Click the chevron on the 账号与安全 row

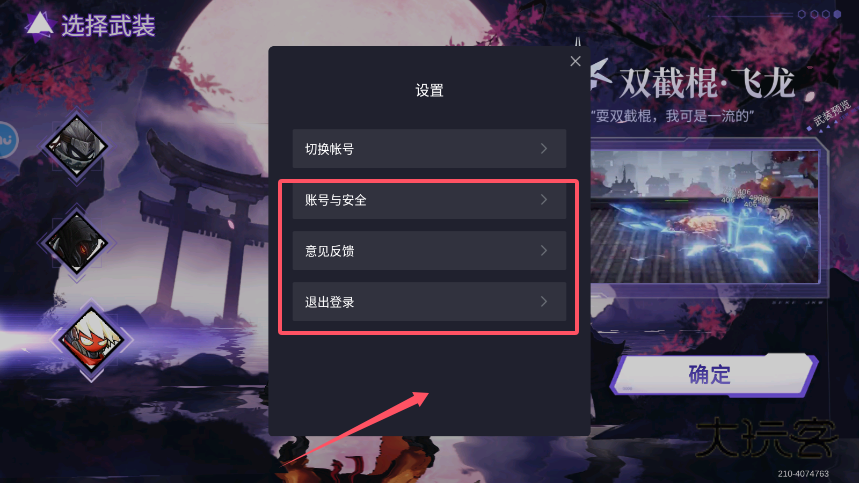(x=543, y=200)
